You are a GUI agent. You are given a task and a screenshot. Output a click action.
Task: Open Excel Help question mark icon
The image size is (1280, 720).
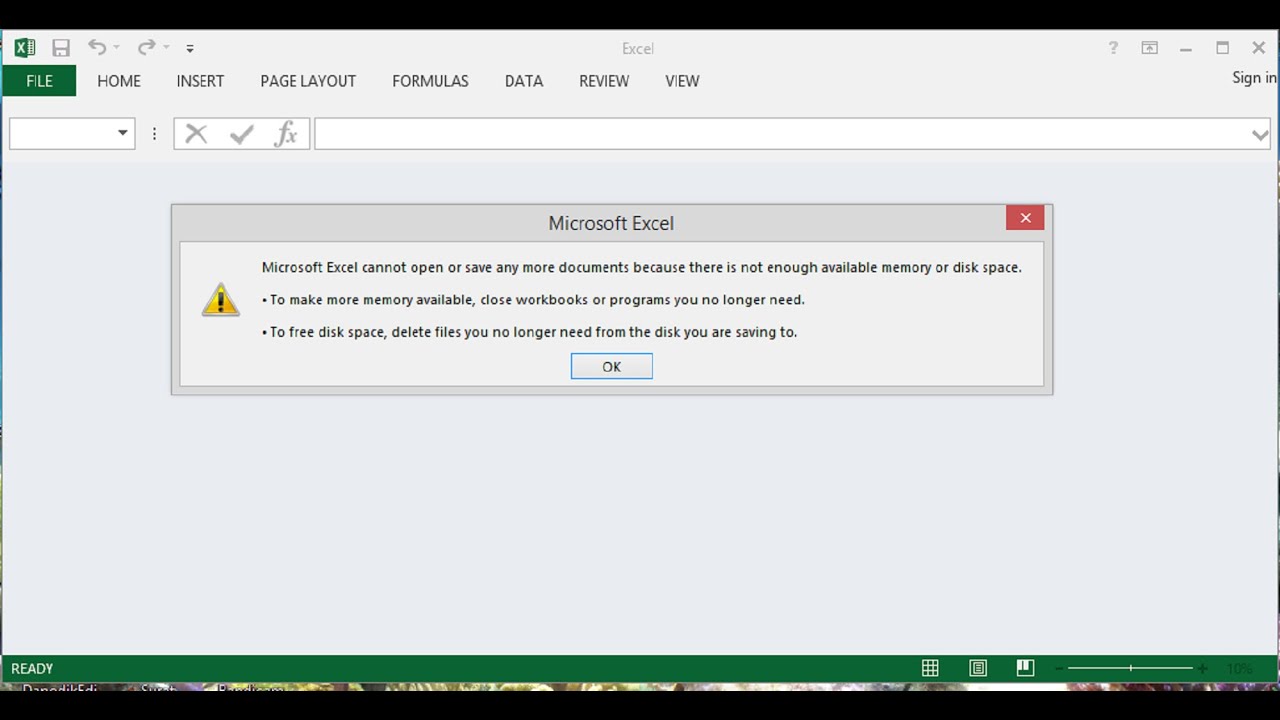point(1113,47)
